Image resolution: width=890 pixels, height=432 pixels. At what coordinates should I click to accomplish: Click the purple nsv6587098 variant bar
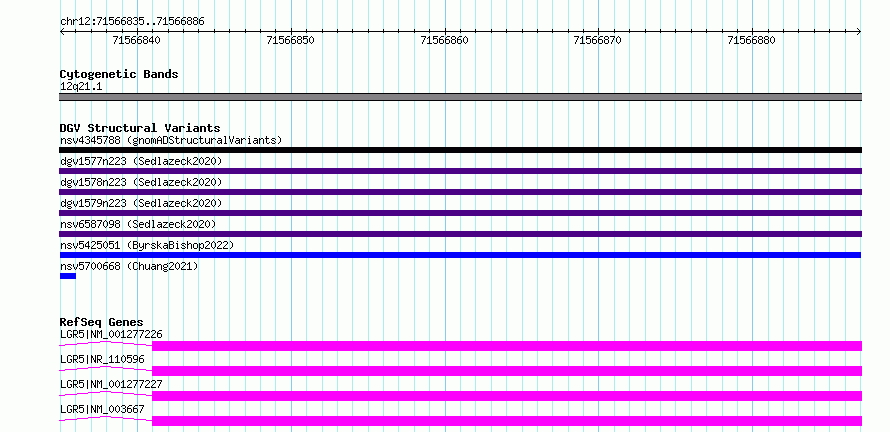pyautogui.click(x=460, y=234)
